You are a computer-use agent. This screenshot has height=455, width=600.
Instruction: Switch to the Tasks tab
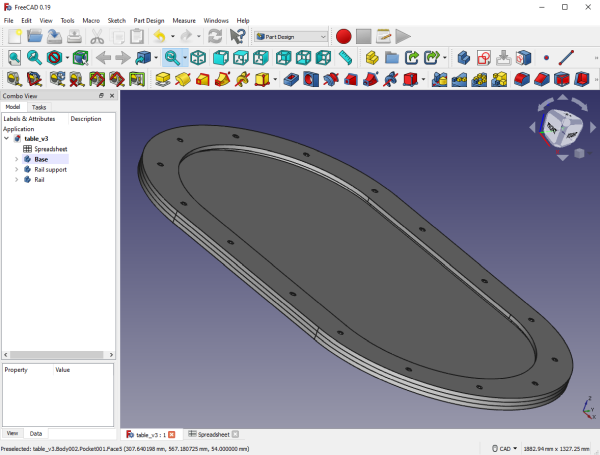[39, 106]
